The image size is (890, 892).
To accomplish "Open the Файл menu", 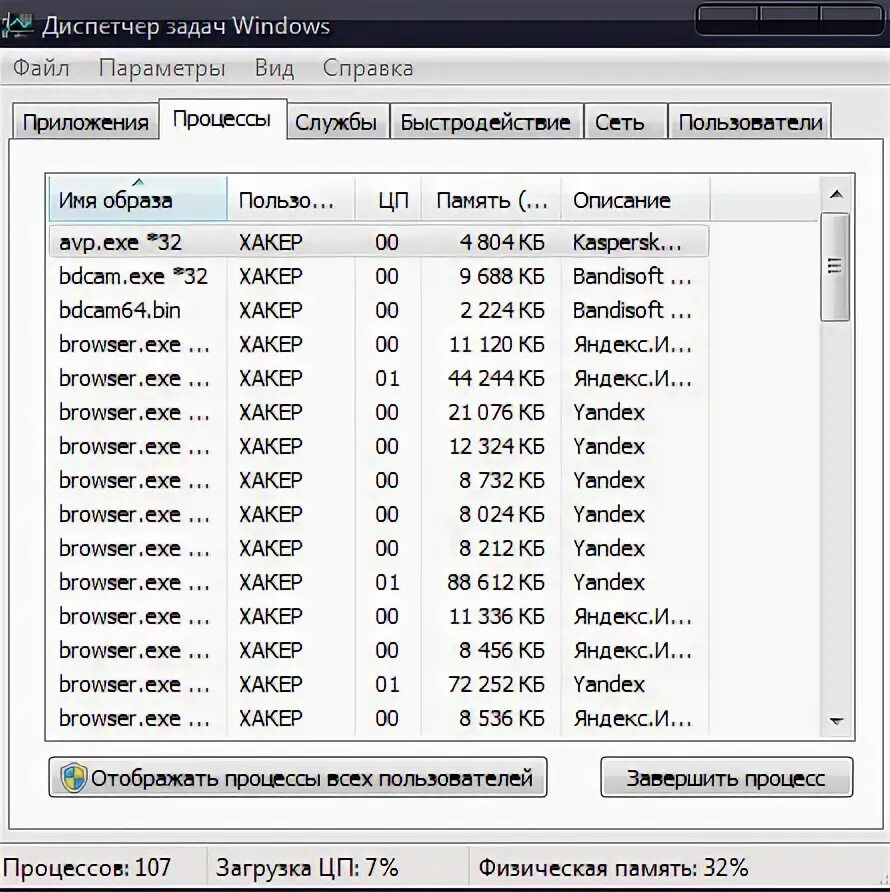I will point(41,68).
